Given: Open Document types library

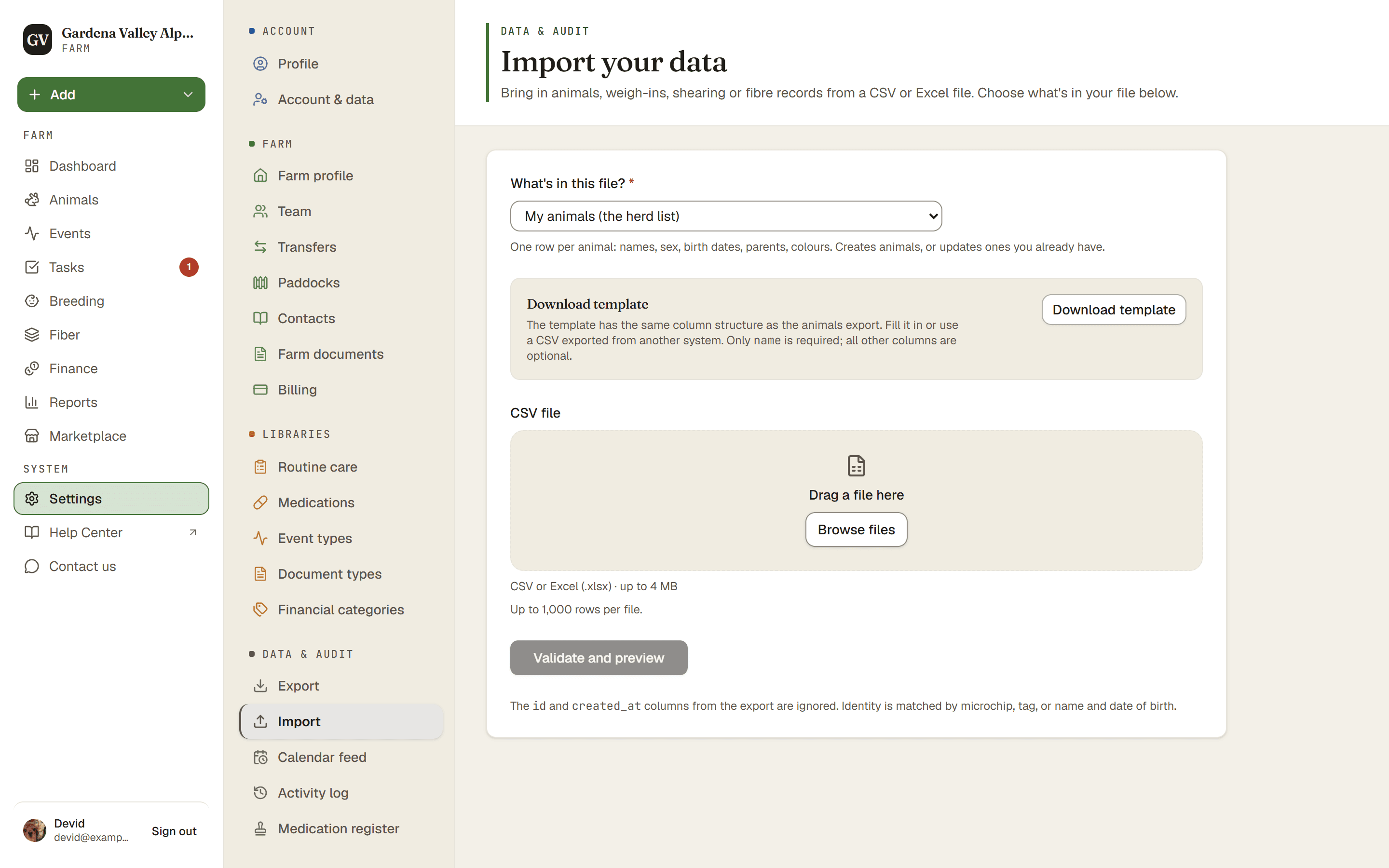Looking at the screenshot, I should pos(341,574).
